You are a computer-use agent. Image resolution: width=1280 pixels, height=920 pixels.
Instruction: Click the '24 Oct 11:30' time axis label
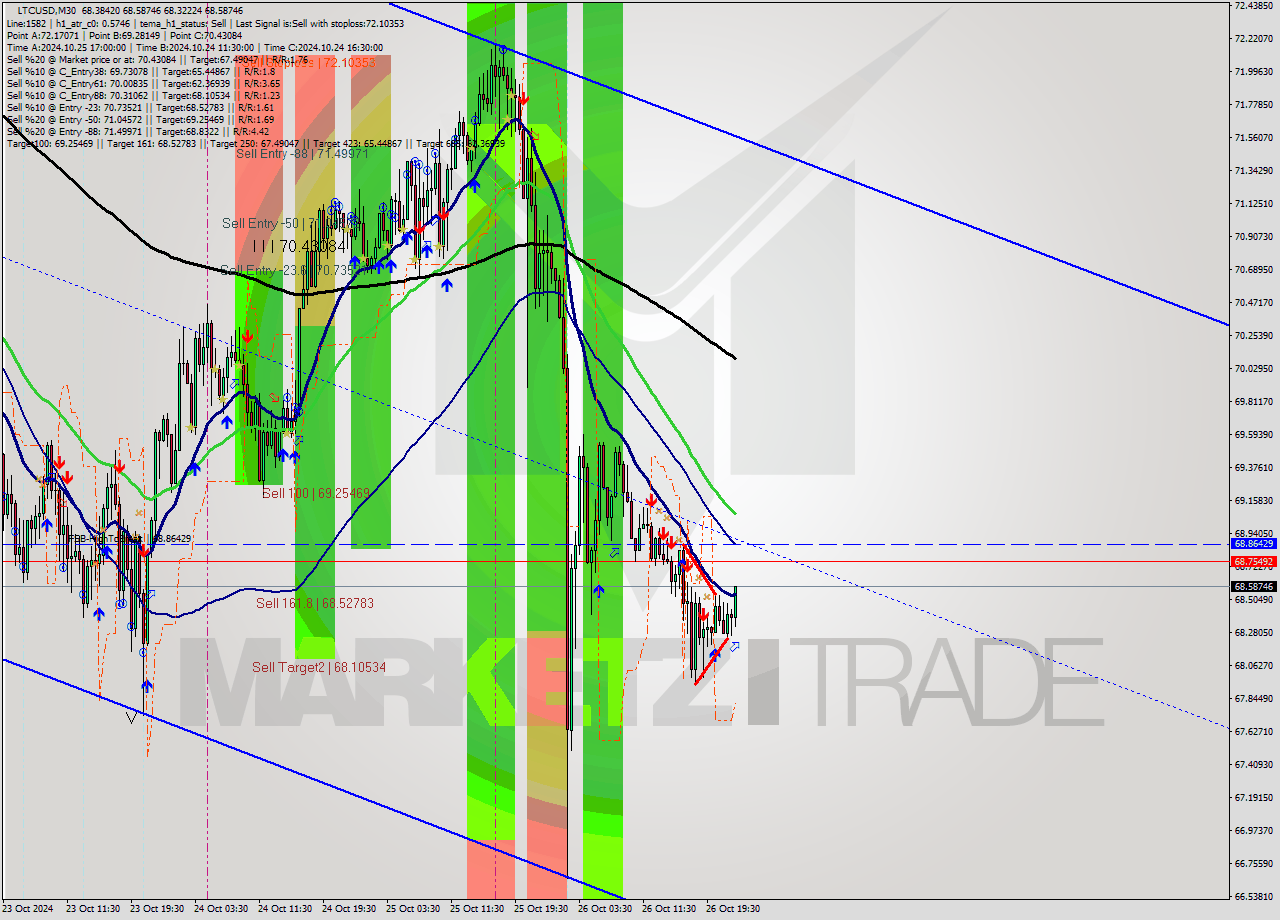coord(285,909)
